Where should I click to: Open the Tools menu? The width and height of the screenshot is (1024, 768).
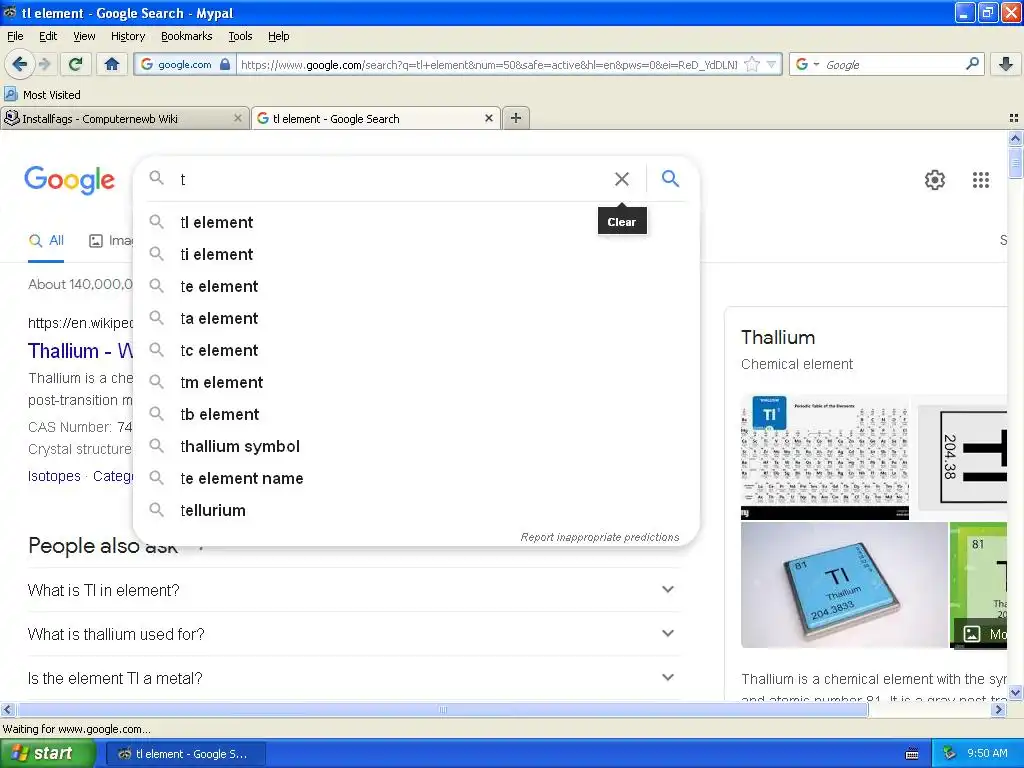[x=240, y=36]
